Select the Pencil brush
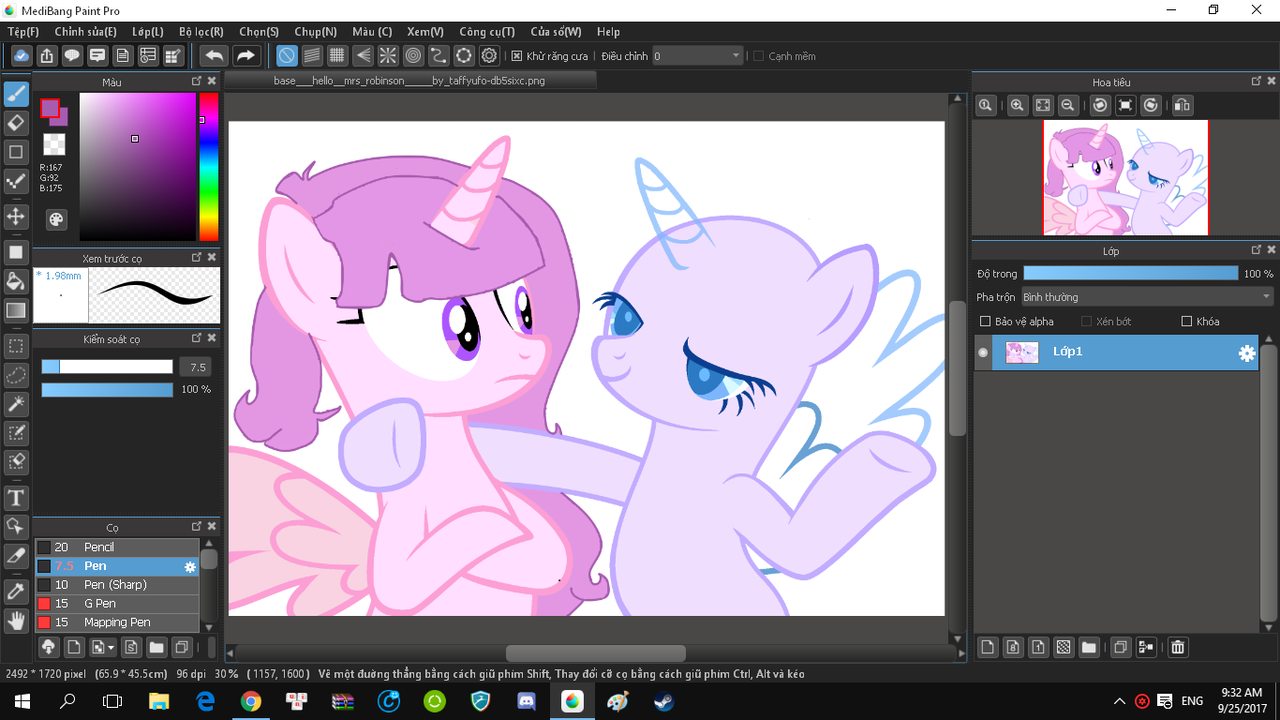The image size is (1280, 720). tap(117, 547)
